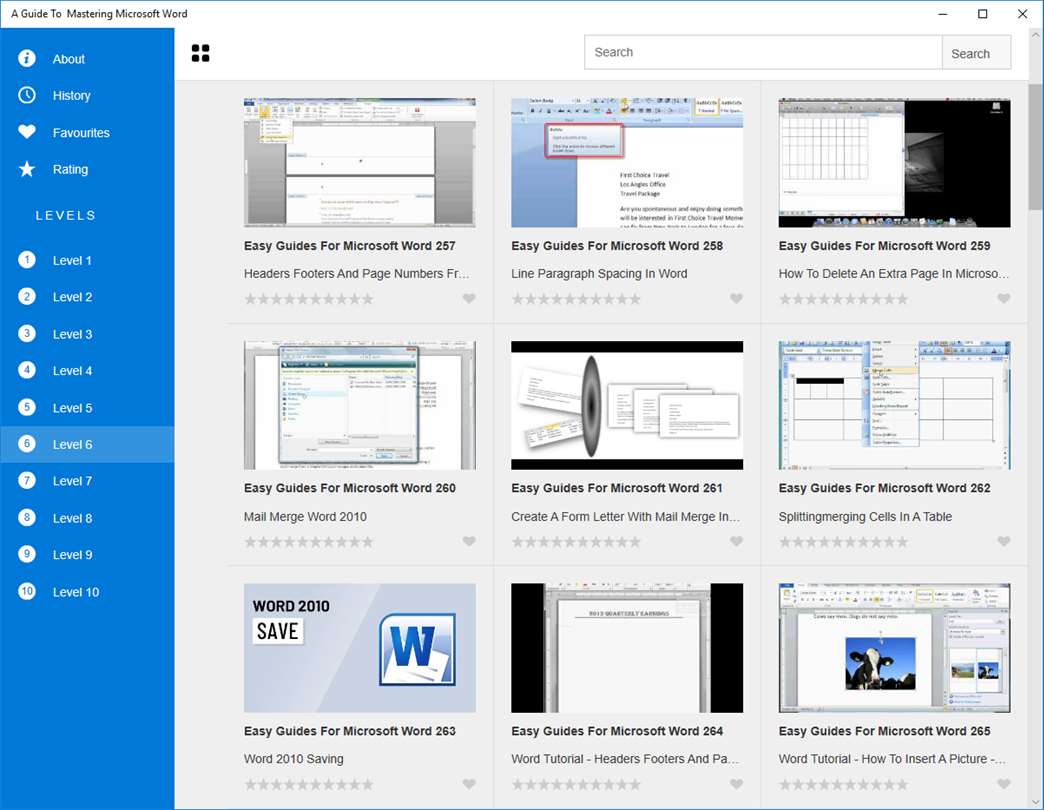Image resolution: width=1044 pixels, height=810 pixels.
Task: Set star rating for guide 257
Action: coord(309,299)
